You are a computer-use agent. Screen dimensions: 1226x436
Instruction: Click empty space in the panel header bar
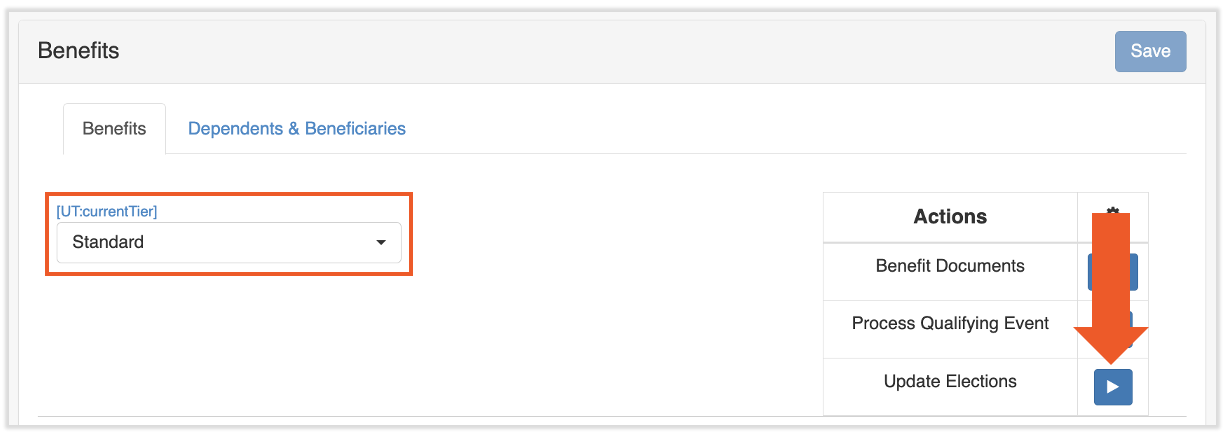click(x=600, y=50)
